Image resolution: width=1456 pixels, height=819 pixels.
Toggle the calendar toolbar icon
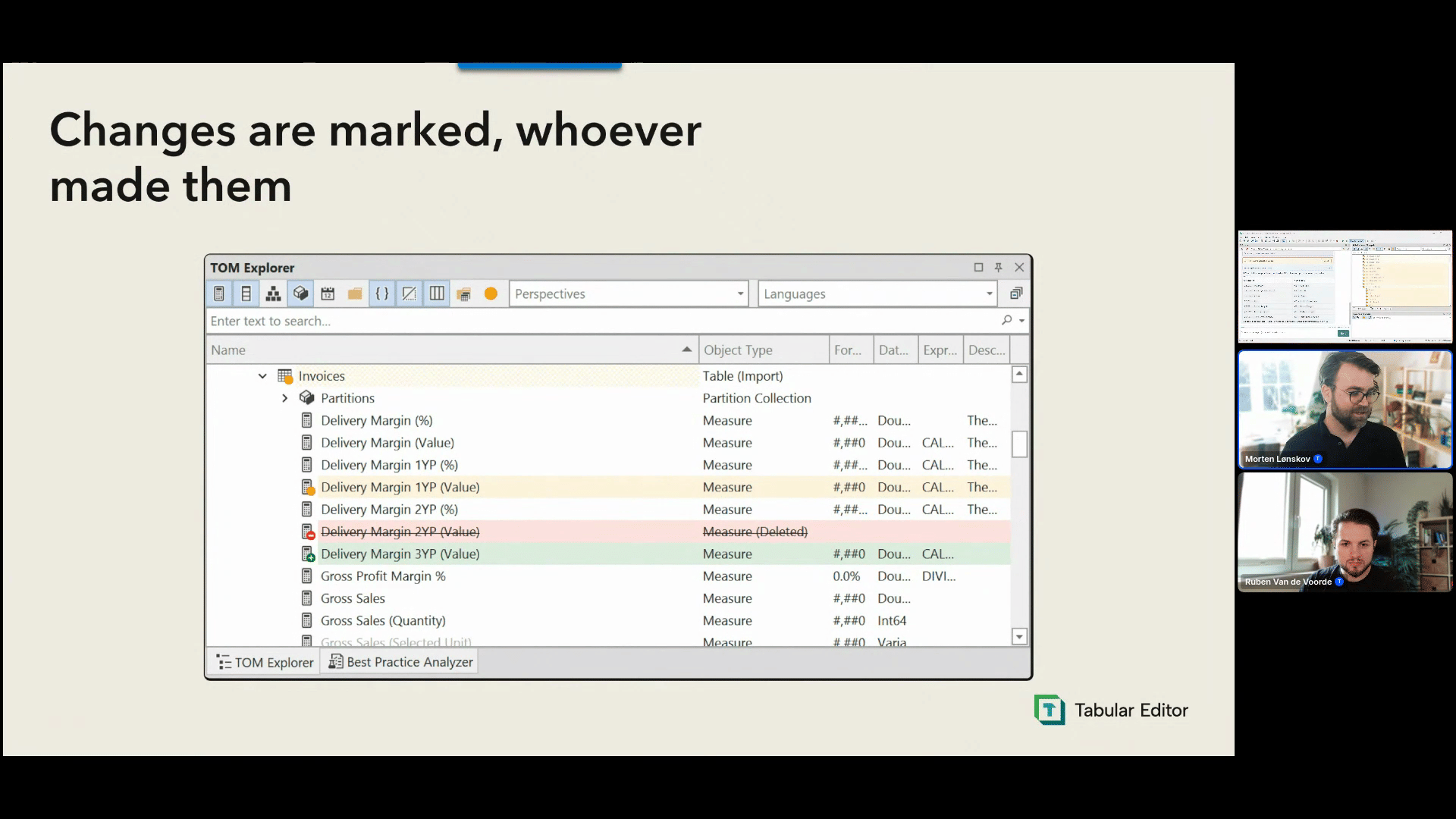click(x=328, y=293)
